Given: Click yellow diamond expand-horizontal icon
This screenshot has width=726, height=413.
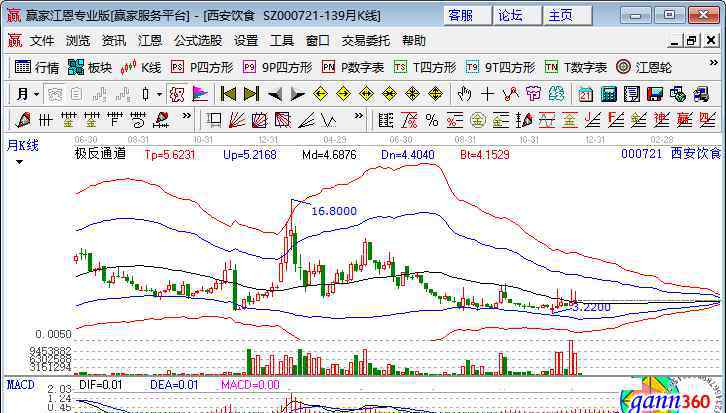Looking at the screenshot, I should pos(366,94).
